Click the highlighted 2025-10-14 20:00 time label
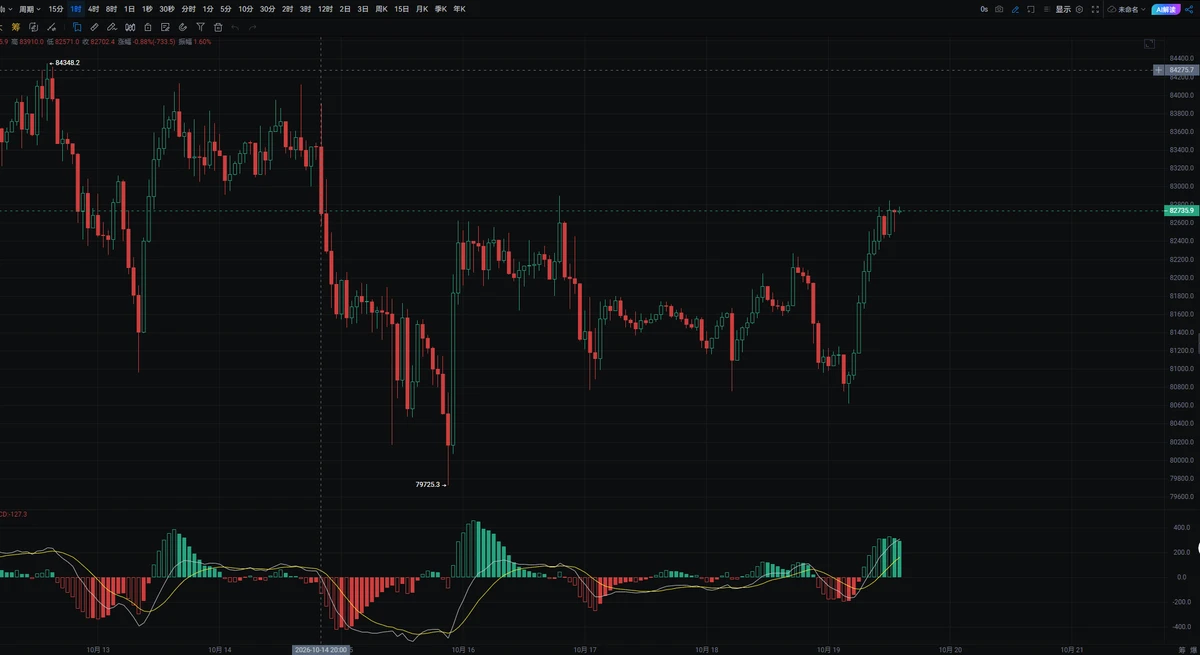Image resolution: width=1200 pixels, height=655 pixels. click(320, 649)
